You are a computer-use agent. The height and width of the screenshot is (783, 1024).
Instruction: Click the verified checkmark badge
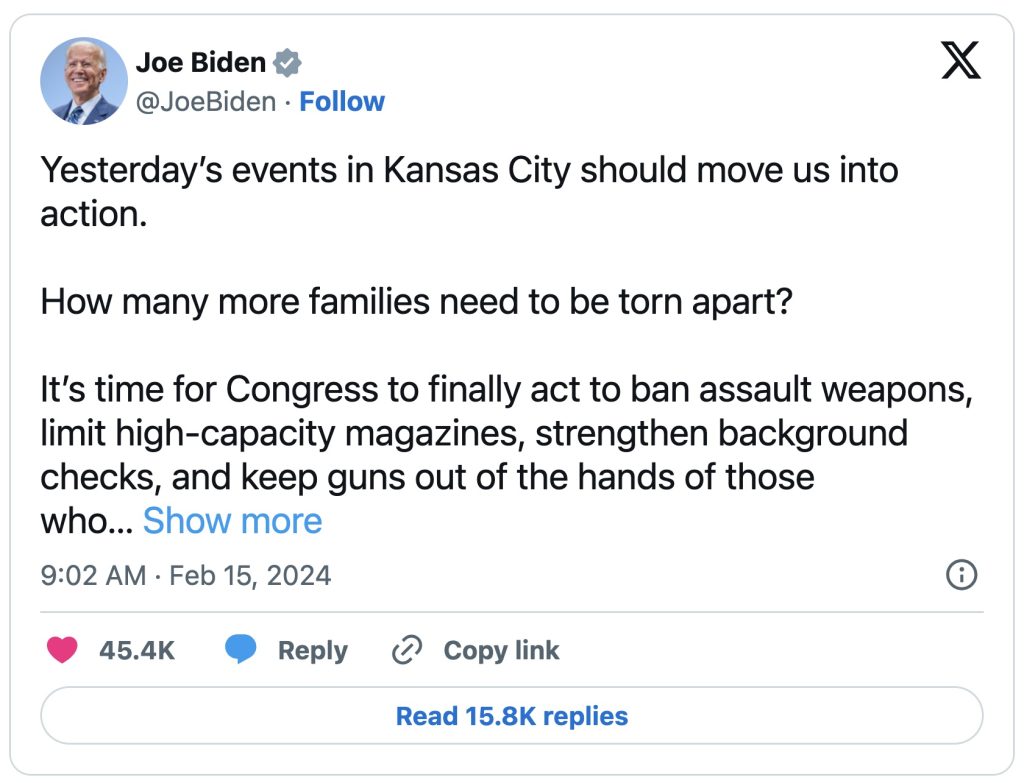pos(288,63)
